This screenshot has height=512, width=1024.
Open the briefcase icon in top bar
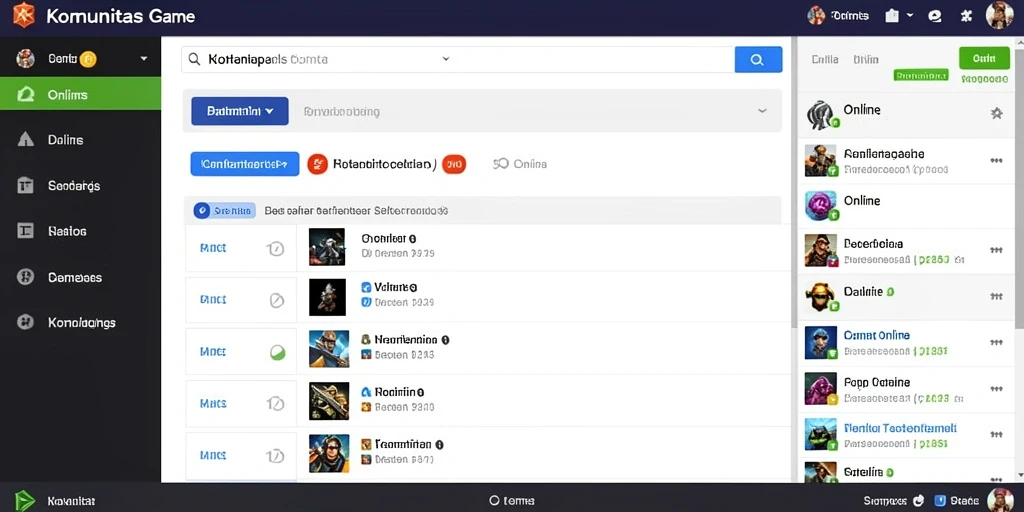coord(892,16)
